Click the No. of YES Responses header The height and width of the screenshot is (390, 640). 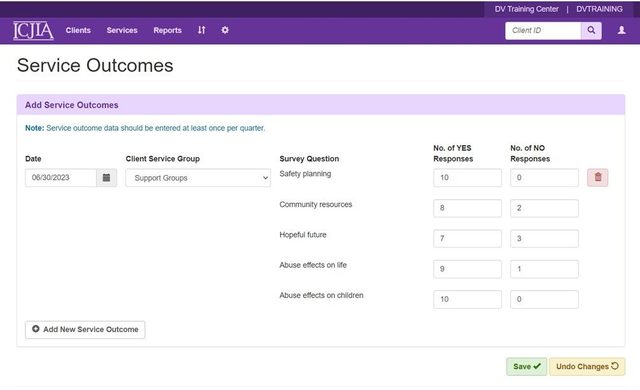click(x=453, y=153)
